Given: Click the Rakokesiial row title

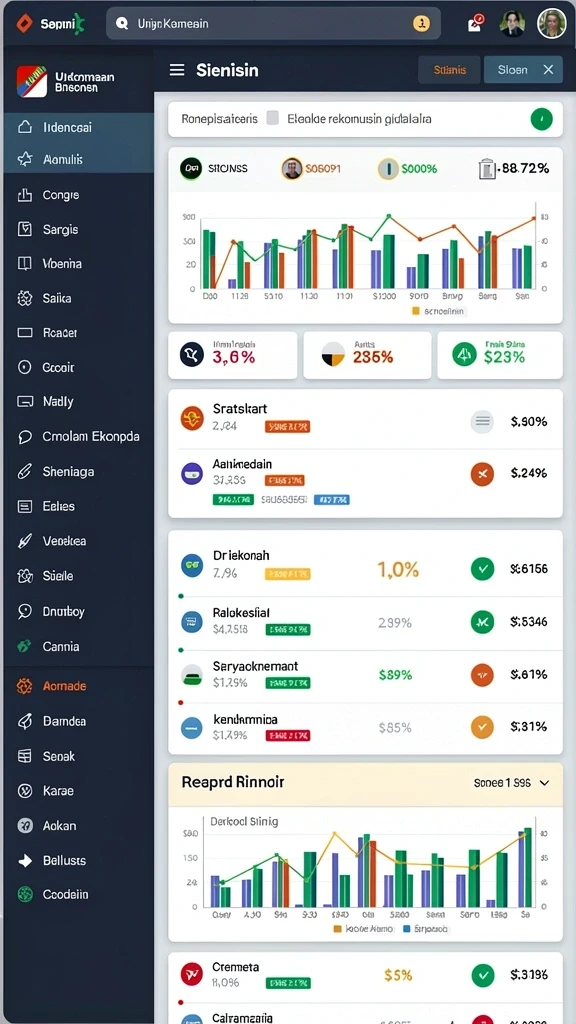Looking at the screenshot, I should click(x=241, y=613).
